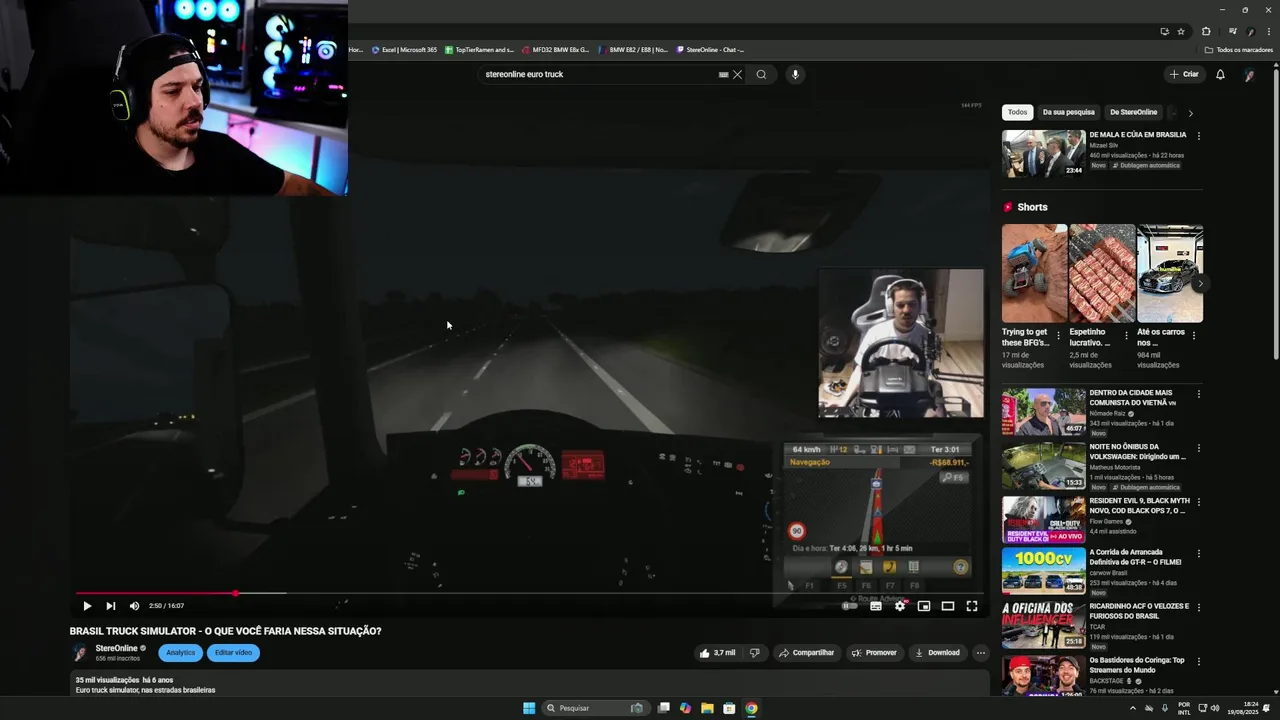This screenshot has height=720, width=1280.
Task: Open Trying to get these BFG's short
Action: [x=1034, y=273]
